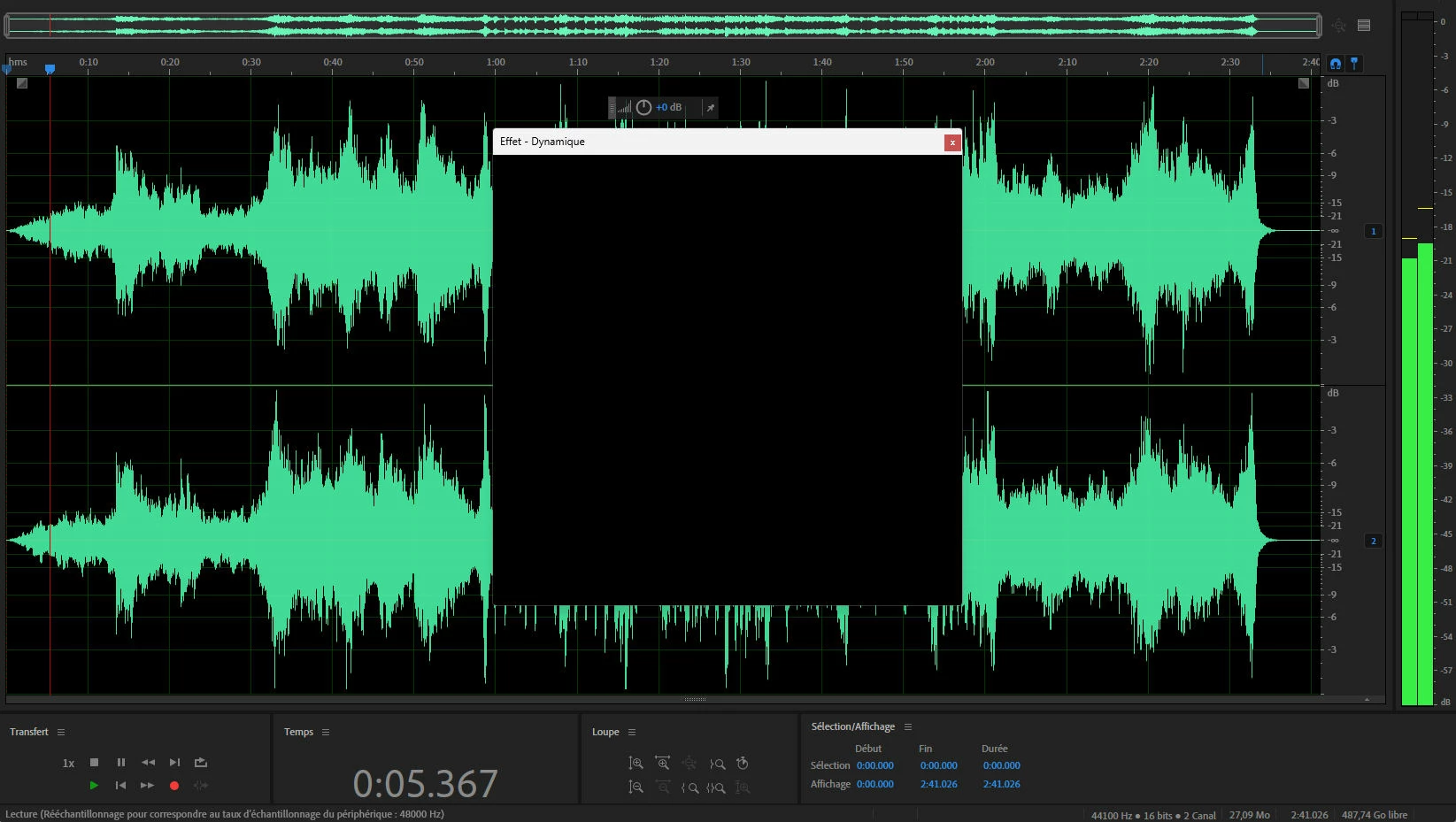Click the '487,74 Go libre' status entry
Screen dimensions: 1456x822
click(x=1374, y=815)
